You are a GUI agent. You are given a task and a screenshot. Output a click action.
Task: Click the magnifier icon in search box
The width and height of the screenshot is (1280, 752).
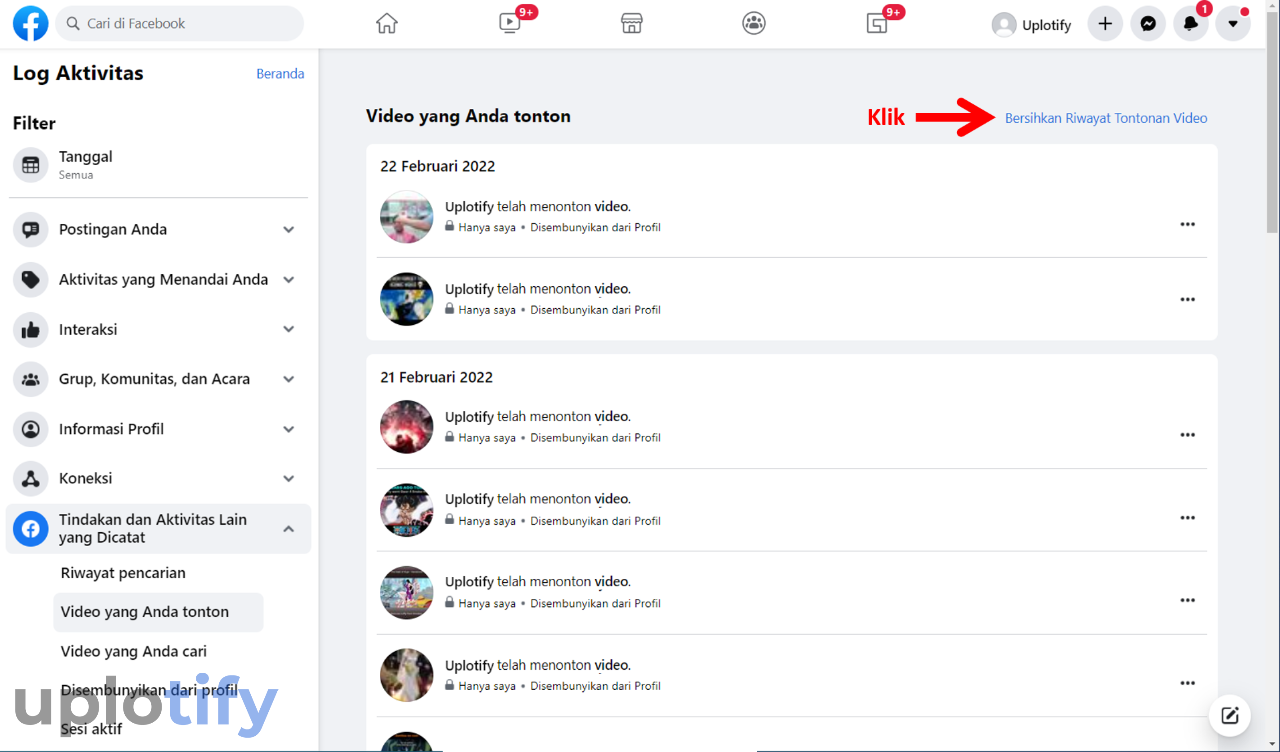(x=73, y=23)
